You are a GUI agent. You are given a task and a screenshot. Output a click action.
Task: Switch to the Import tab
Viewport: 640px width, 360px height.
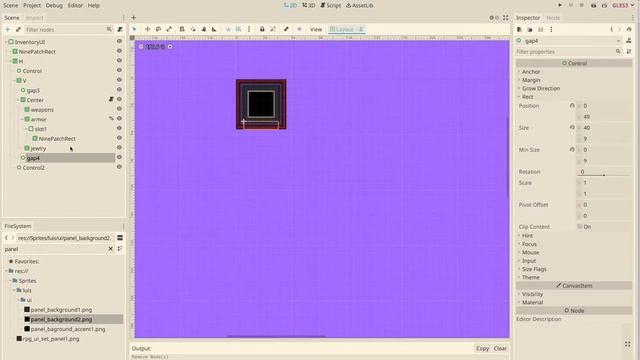(34, 18)
